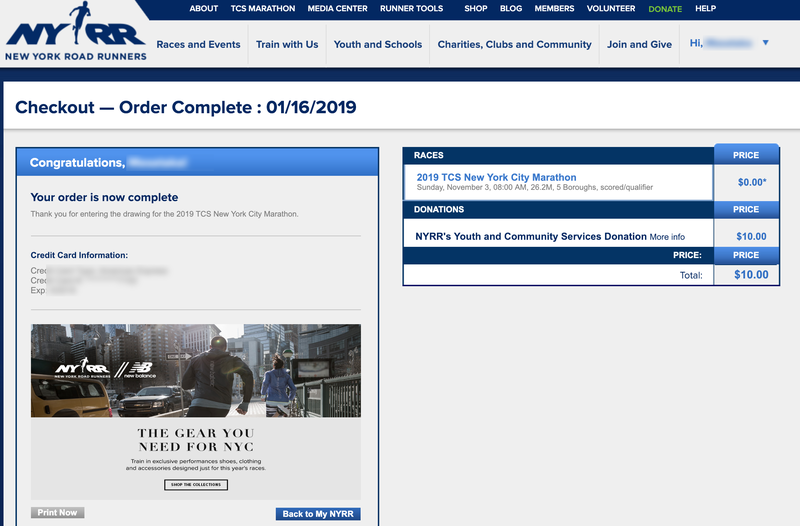
Task: Select MEMBERS in the top navigation
Action: (x=554, y=9)
